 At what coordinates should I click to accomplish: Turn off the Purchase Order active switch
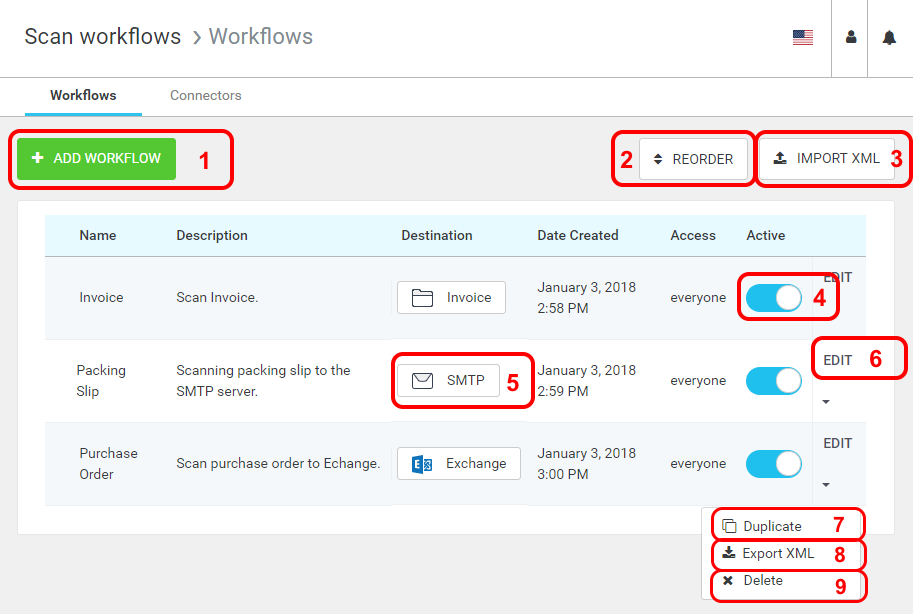point(773,464)
